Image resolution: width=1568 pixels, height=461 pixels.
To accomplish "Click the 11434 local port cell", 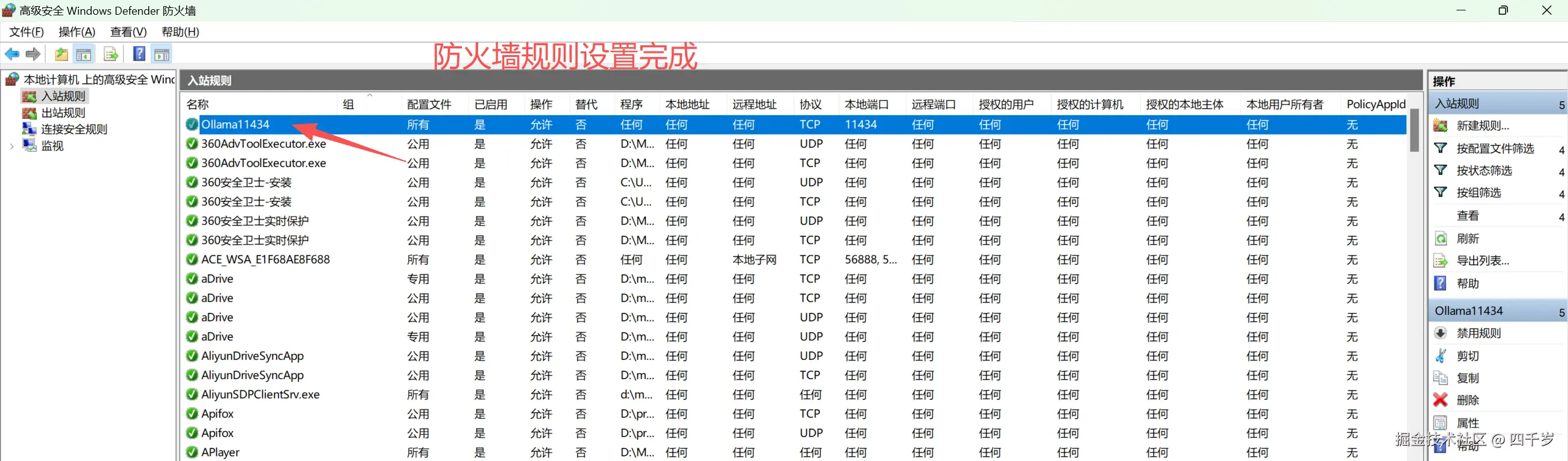I will point(861,124).
